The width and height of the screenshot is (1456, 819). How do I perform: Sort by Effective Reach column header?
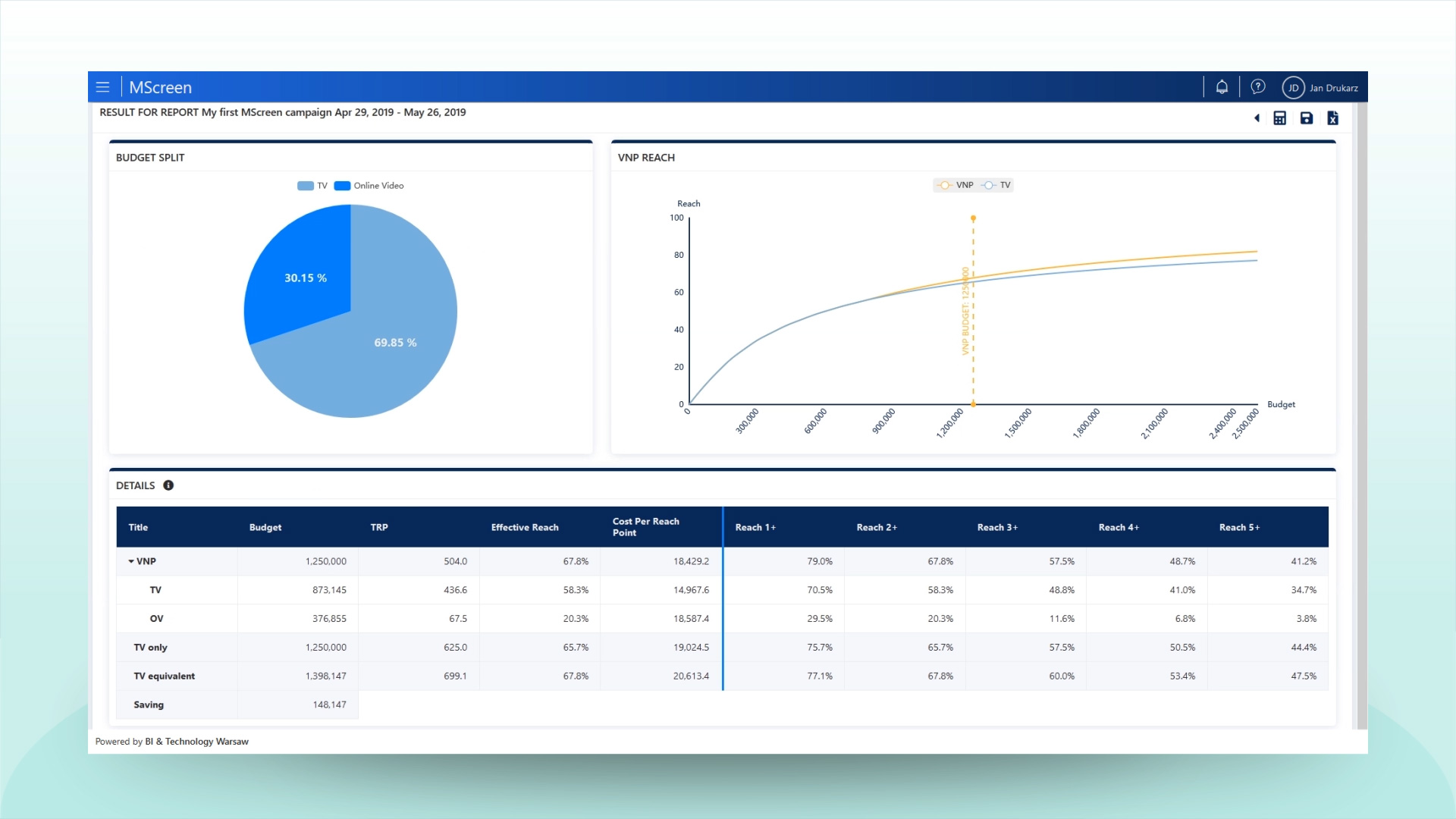525,528
